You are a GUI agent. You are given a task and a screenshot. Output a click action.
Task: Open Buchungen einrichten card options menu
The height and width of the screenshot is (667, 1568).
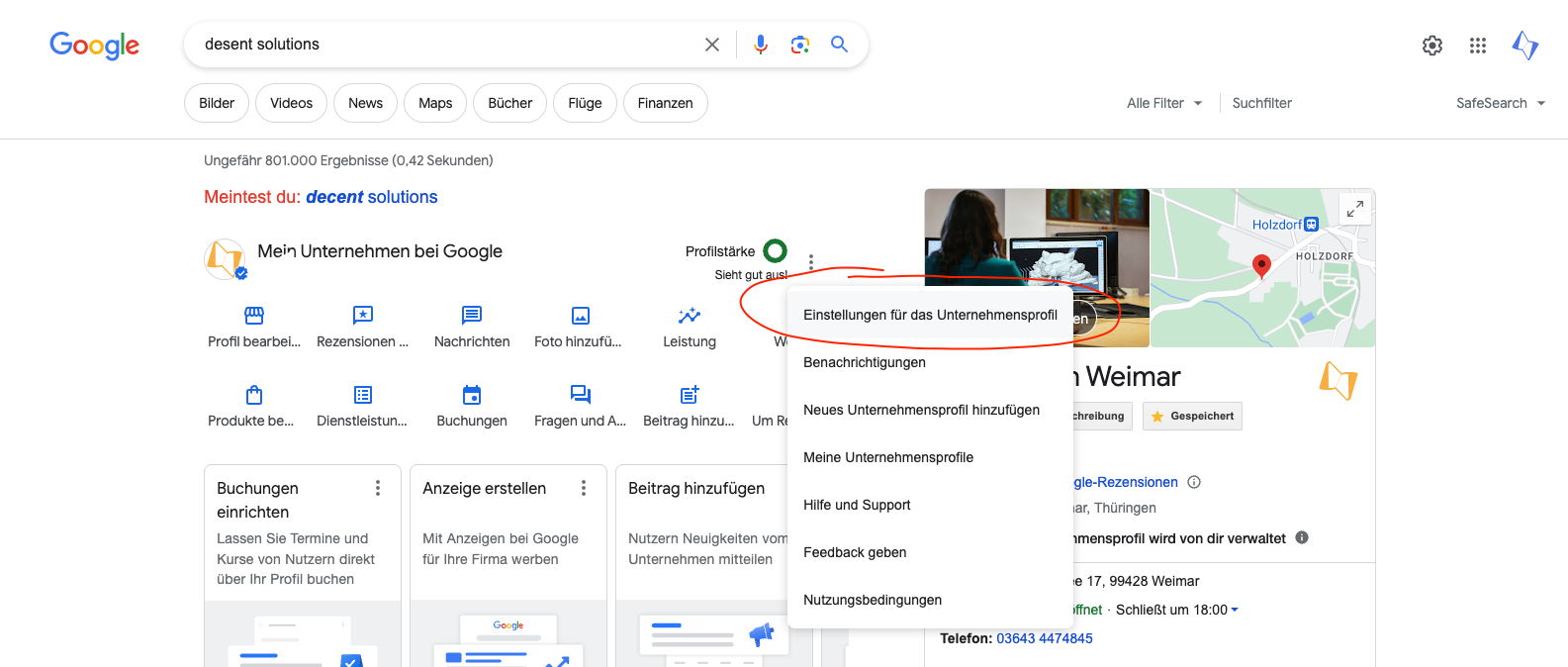coord(377,488)
